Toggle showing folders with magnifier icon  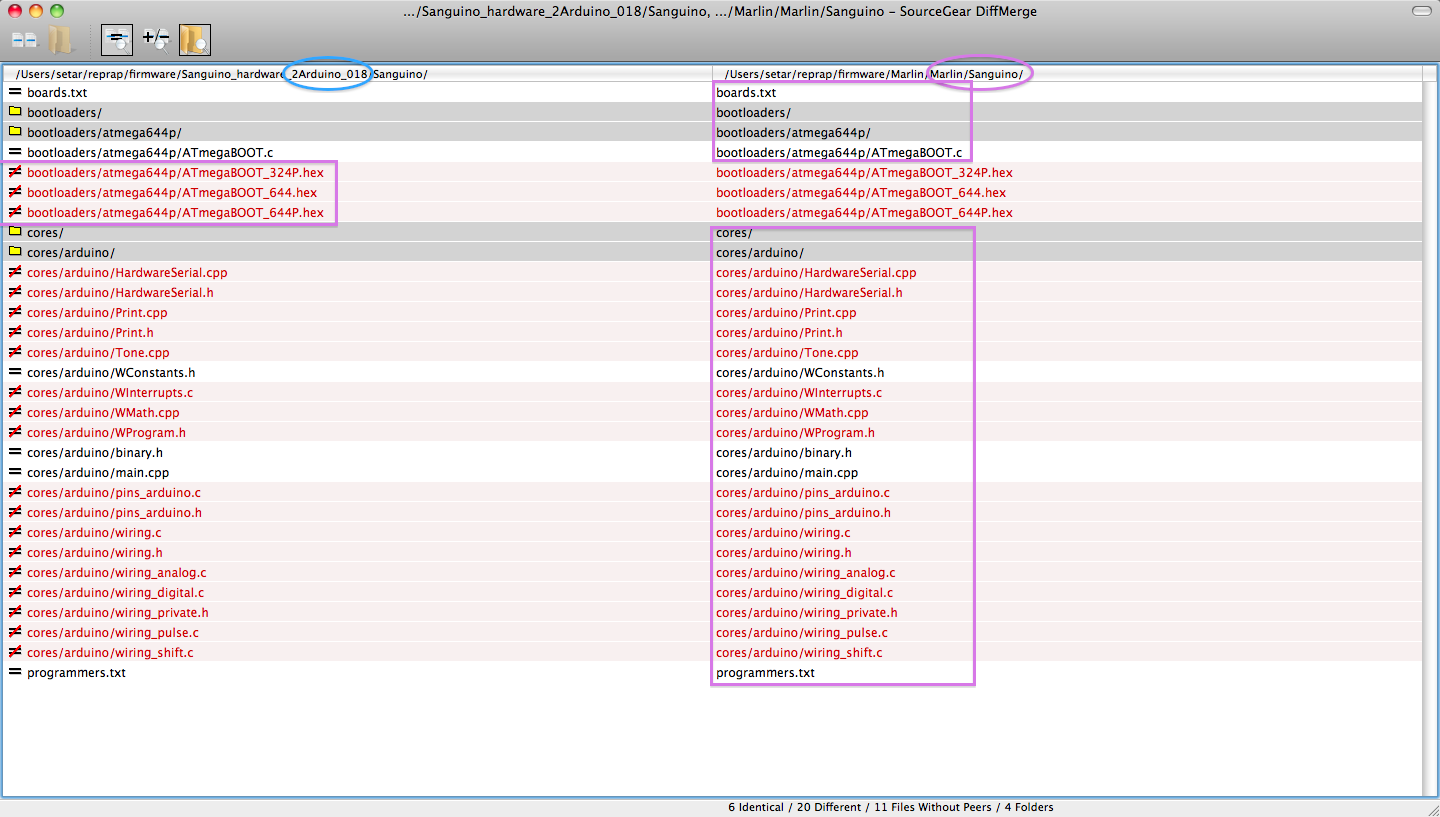(194, 40)
